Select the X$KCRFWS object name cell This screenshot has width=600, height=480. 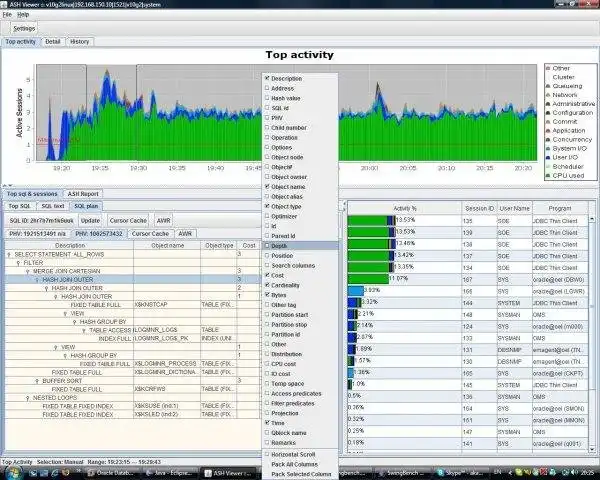pyautogui.click(x=167, y=389)
